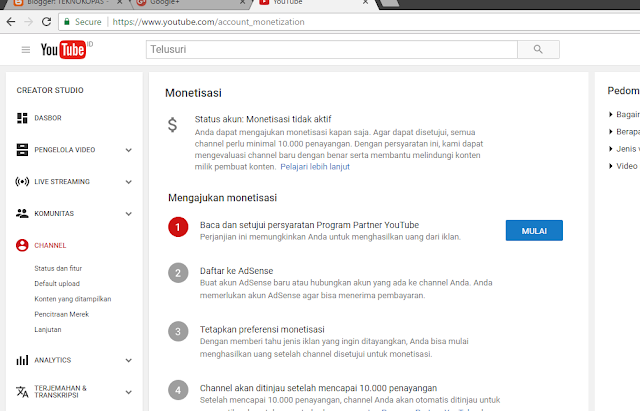The width and height of the screenshot is (640, 411).
Task: Click the CREATOR STUDIO heading
Action: [50, 90]
